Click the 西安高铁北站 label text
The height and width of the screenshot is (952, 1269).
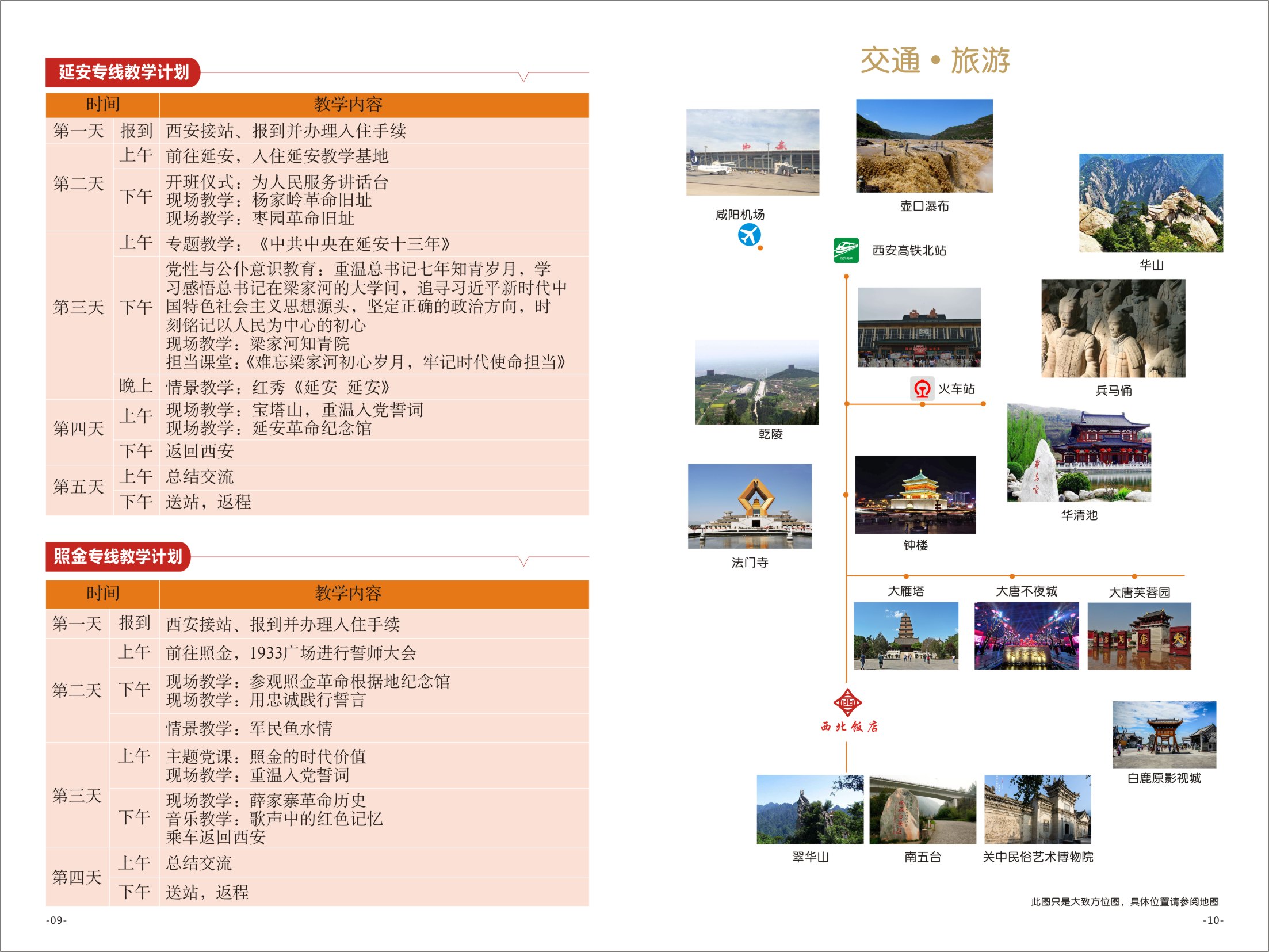click(x=909, y=251)
